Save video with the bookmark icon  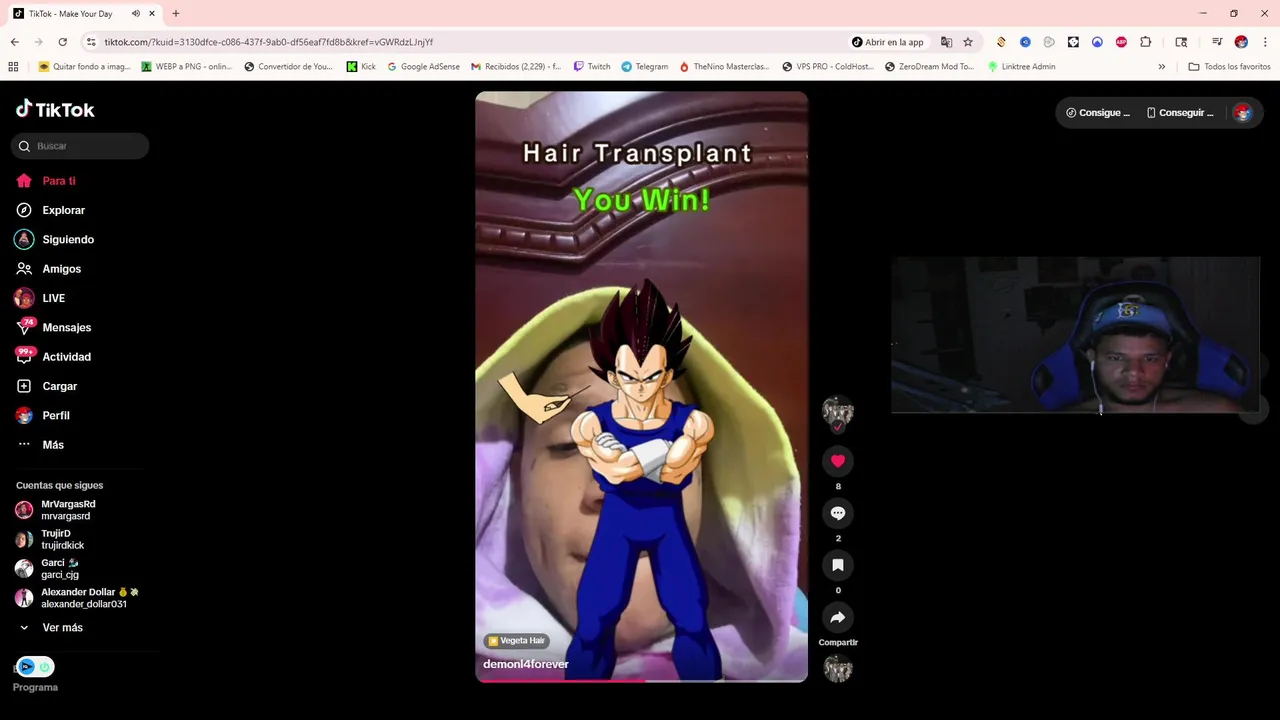[x=838, y=565]
